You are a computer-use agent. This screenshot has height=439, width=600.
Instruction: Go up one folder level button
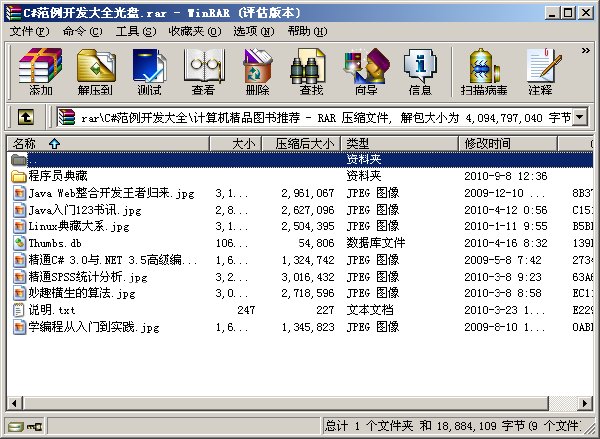coord(26,117)
